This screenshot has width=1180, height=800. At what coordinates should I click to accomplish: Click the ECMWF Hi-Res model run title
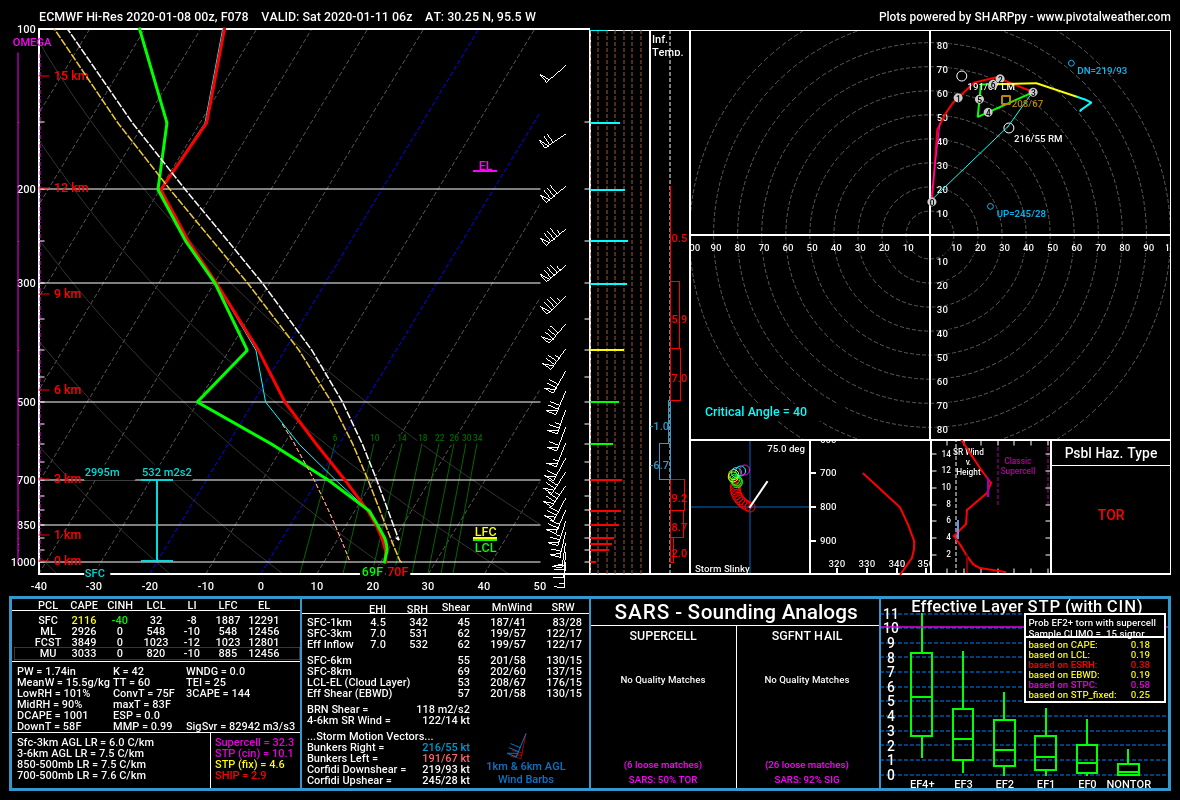point(144,17)
